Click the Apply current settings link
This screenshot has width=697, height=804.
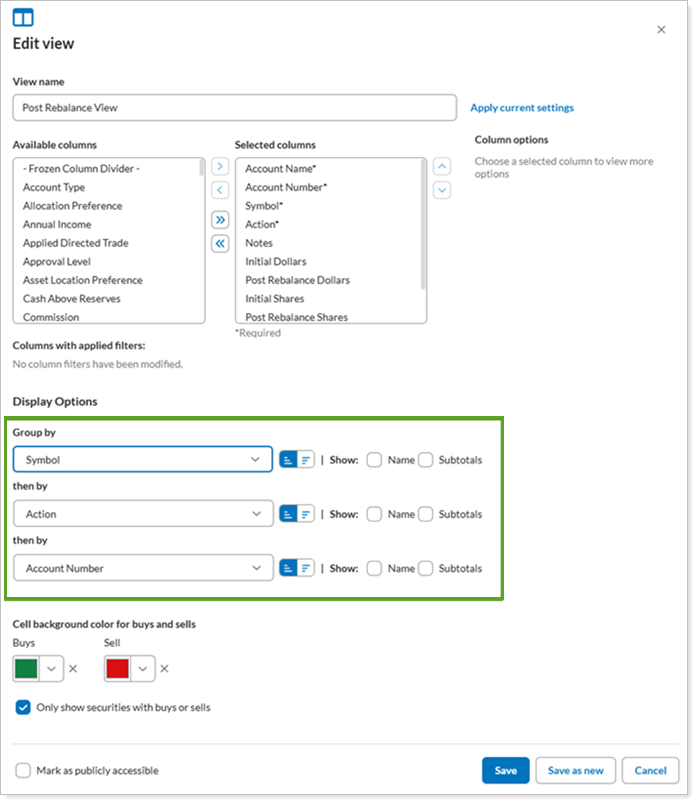[522, 108]
